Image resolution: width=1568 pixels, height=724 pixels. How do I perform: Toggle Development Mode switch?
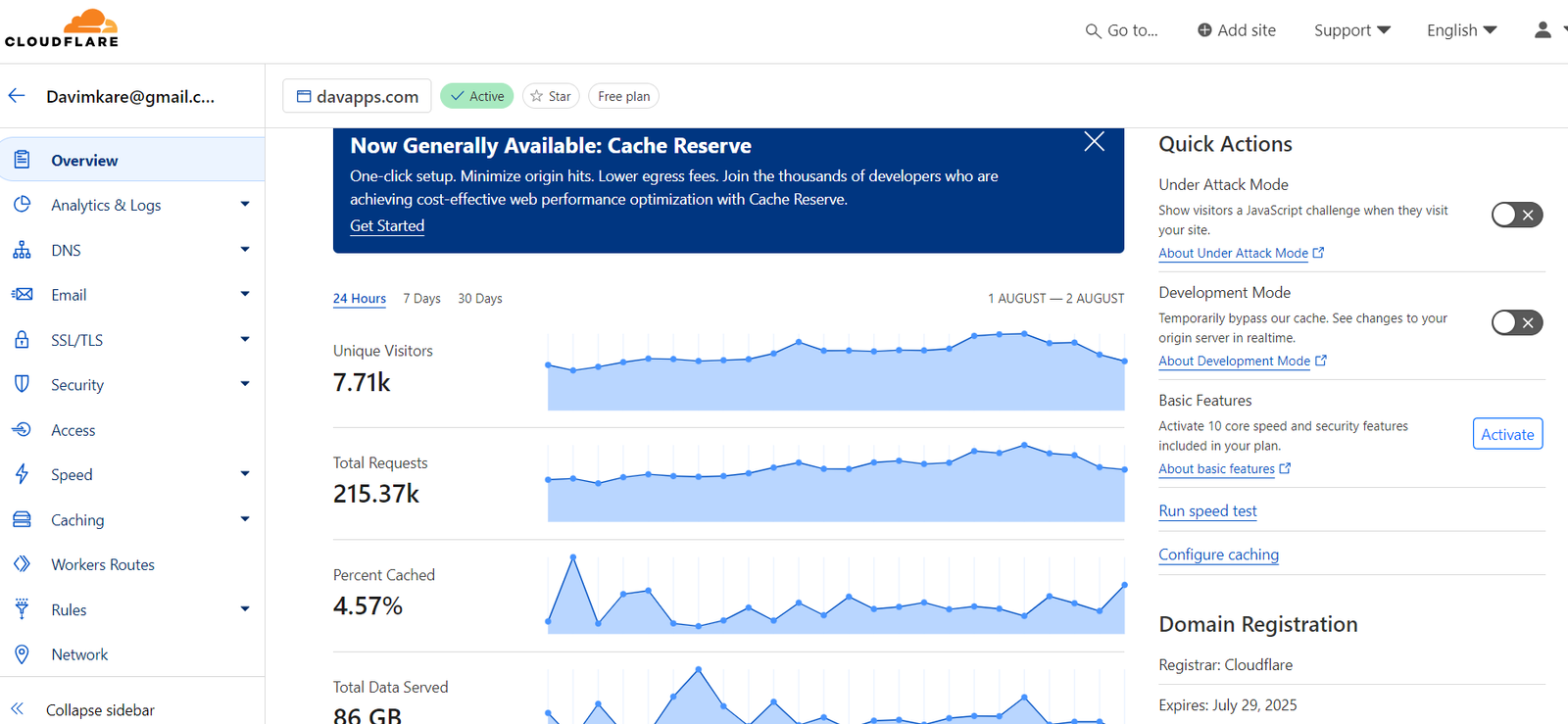(1517, 322)
